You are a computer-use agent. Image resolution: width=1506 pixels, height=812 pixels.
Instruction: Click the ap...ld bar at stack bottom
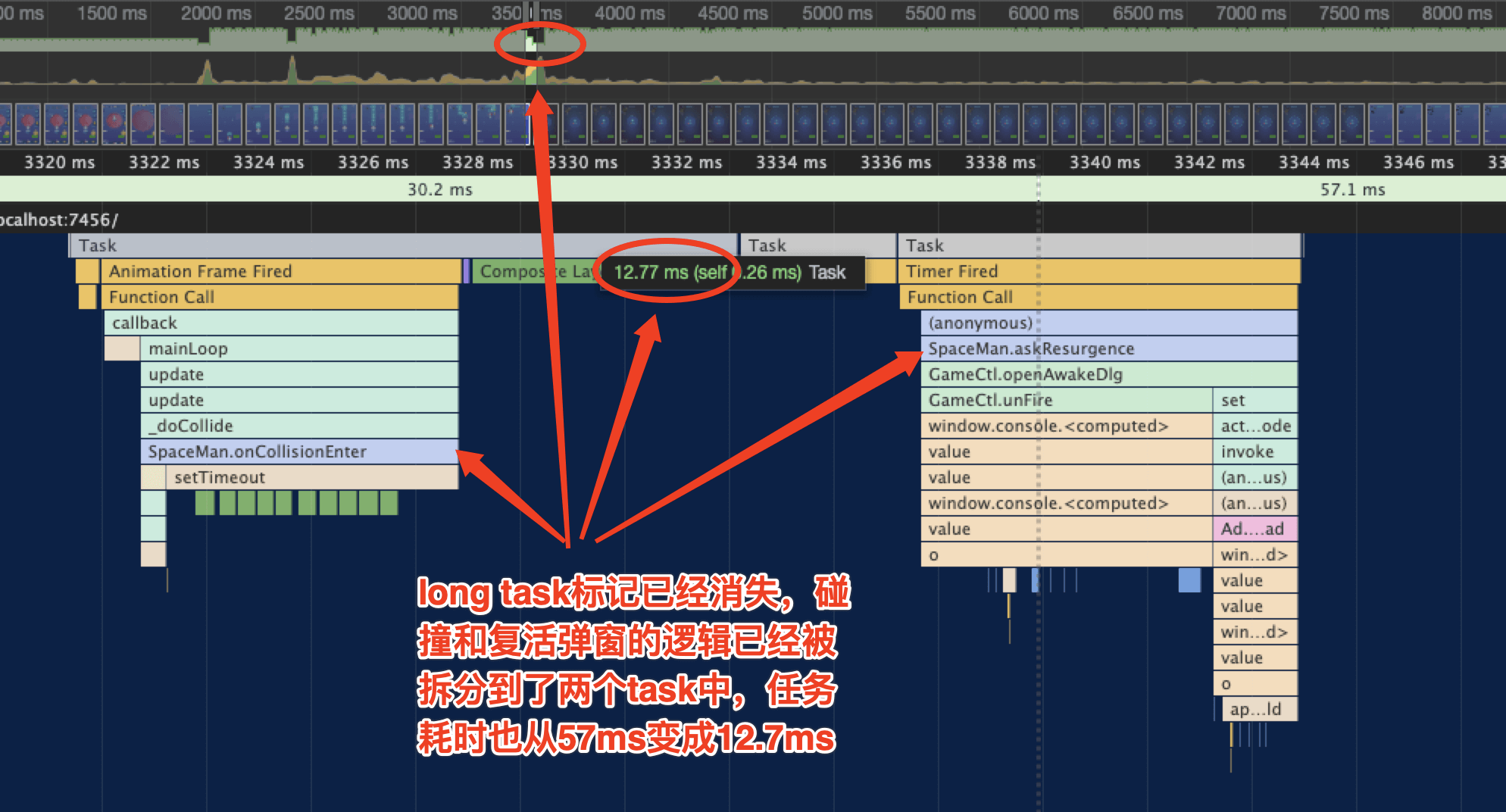(1259, 709)
